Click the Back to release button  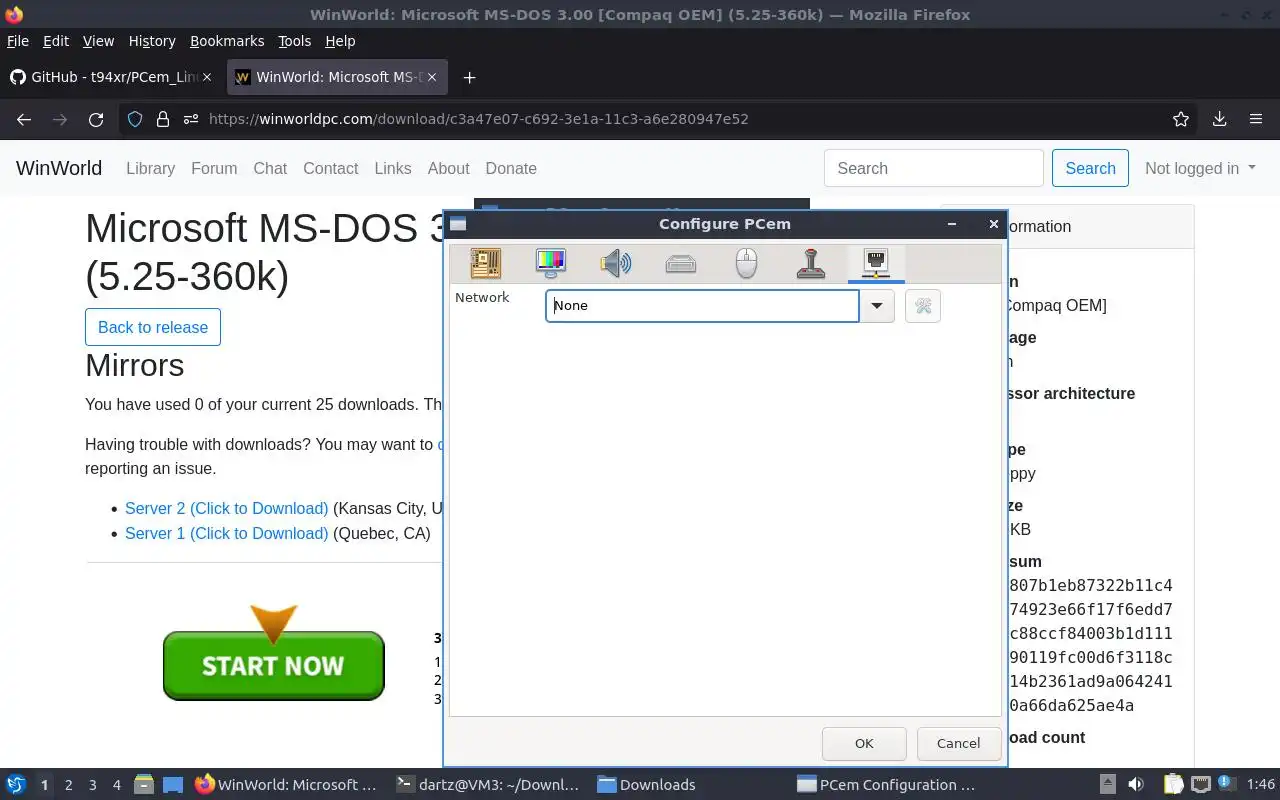(x=153, y=327)
